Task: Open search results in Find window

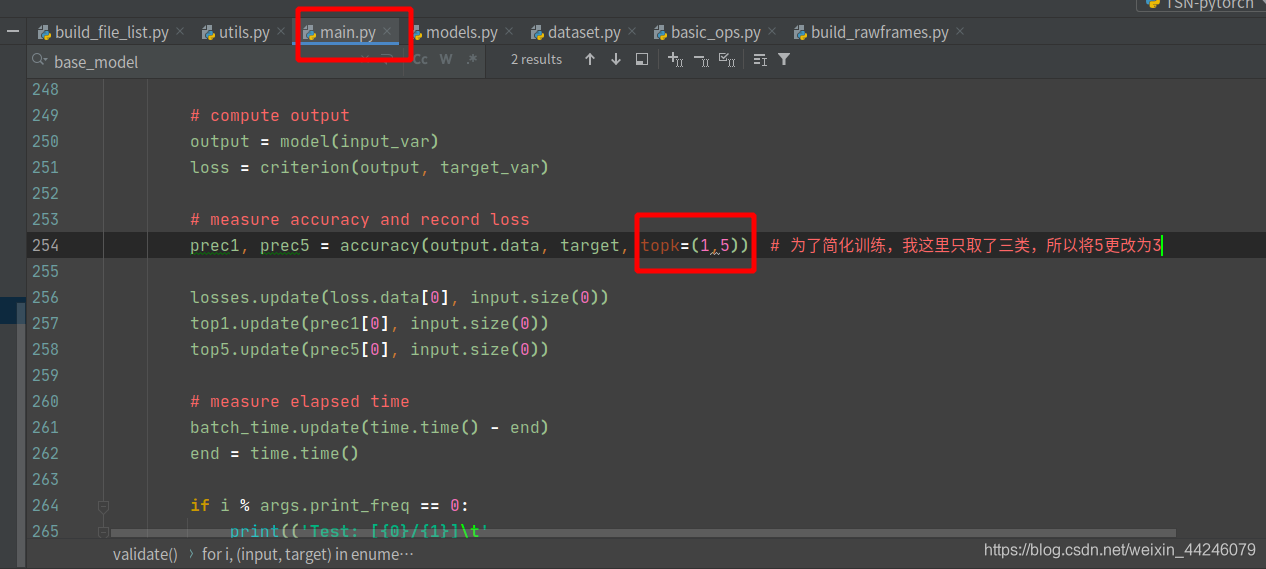Action: [x=641, y=60]
